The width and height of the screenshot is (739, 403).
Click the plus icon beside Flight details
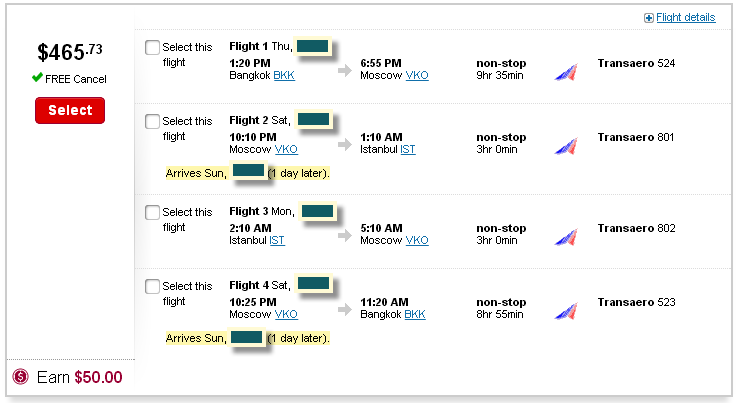pos(649,18)
